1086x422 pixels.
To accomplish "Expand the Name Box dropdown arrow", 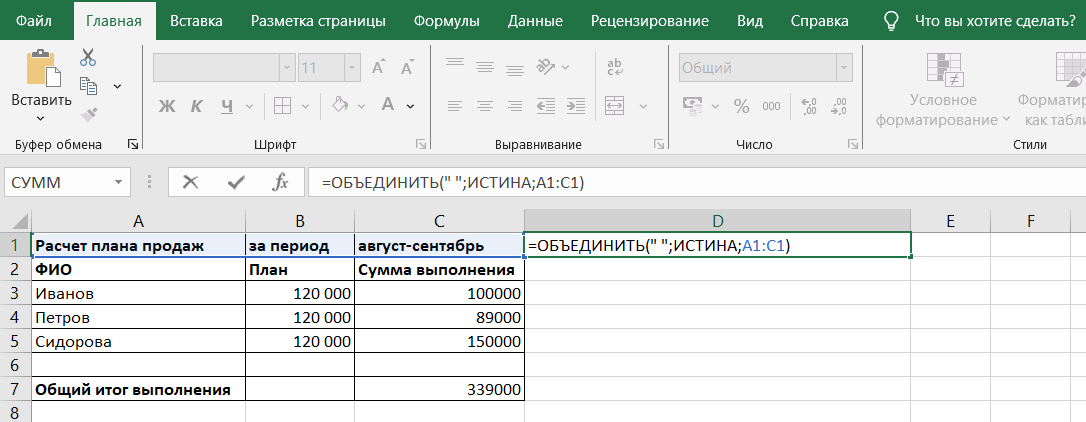I will [x=118, y=183].
